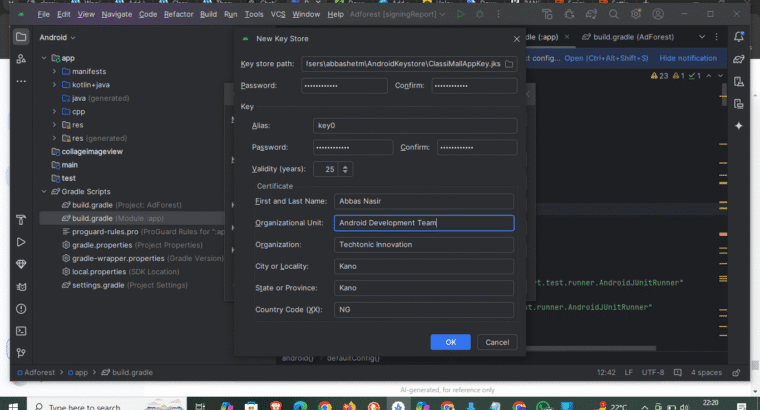This screenshot has height=410, width=760.
Task: Open the Adforest run configuration dropdown
Action: tap(397, 14)
